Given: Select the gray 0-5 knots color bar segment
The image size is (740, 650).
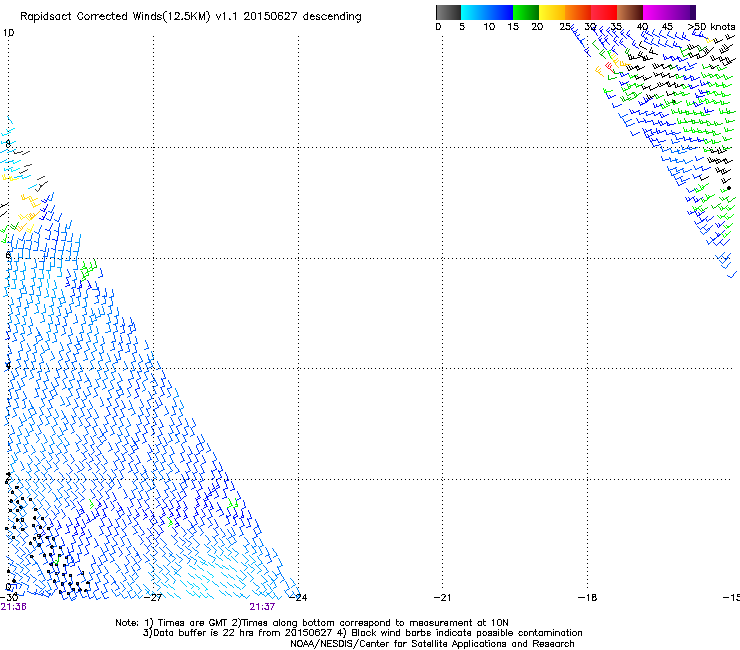Looking at the screenshot, I should pos(448,12).
